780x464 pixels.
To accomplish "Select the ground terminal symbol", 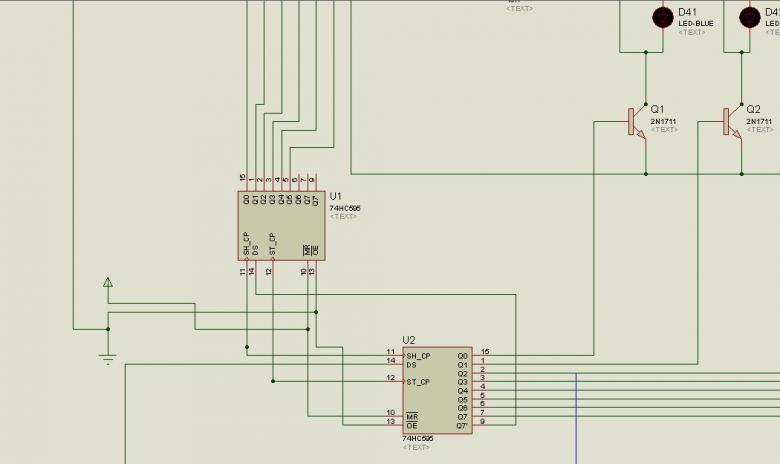I will coord(108,359).
